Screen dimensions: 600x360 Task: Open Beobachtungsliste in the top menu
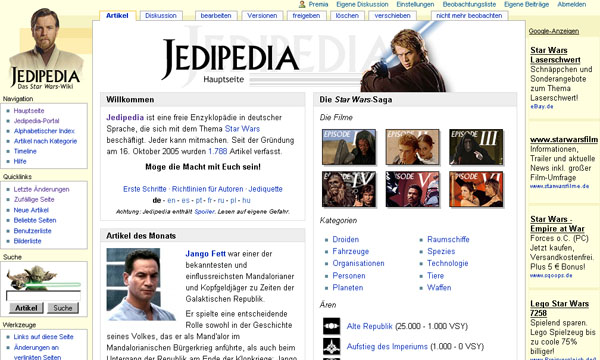pos(469,4)
